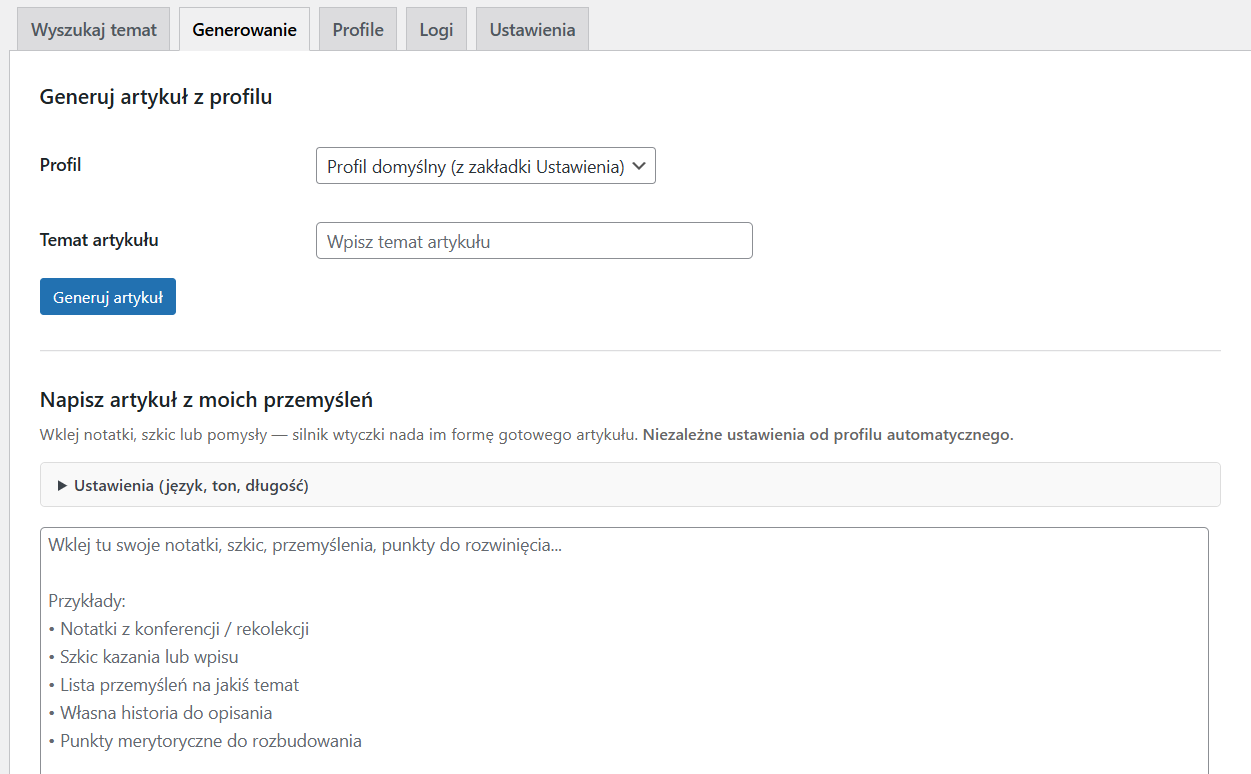Switch to the Wyszukaj temat tab
This screenshot has height=774, width=1251.
(x=94, y=30)
